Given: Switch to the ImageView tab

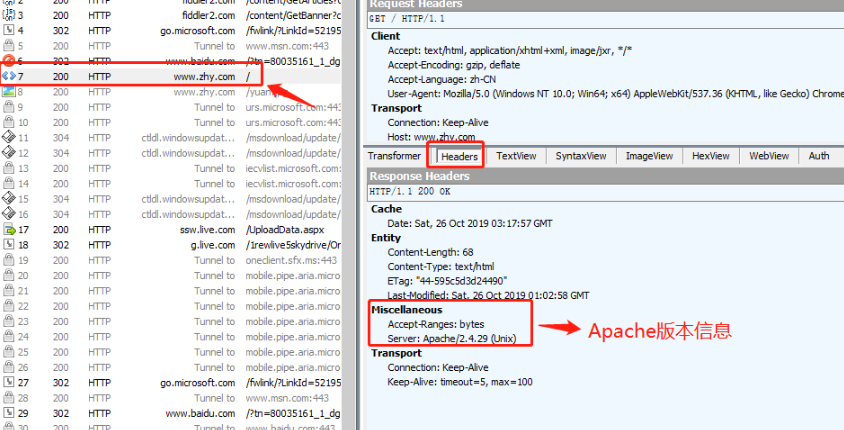Looking at the screenshot, I should [x=649, y=156].
